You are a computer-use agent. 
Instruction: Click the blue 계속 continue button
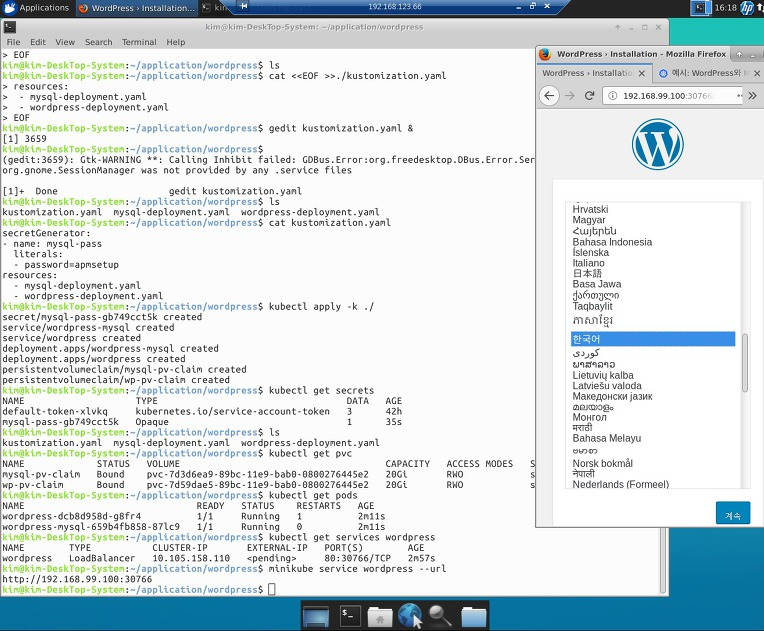[x=733, y=513]
